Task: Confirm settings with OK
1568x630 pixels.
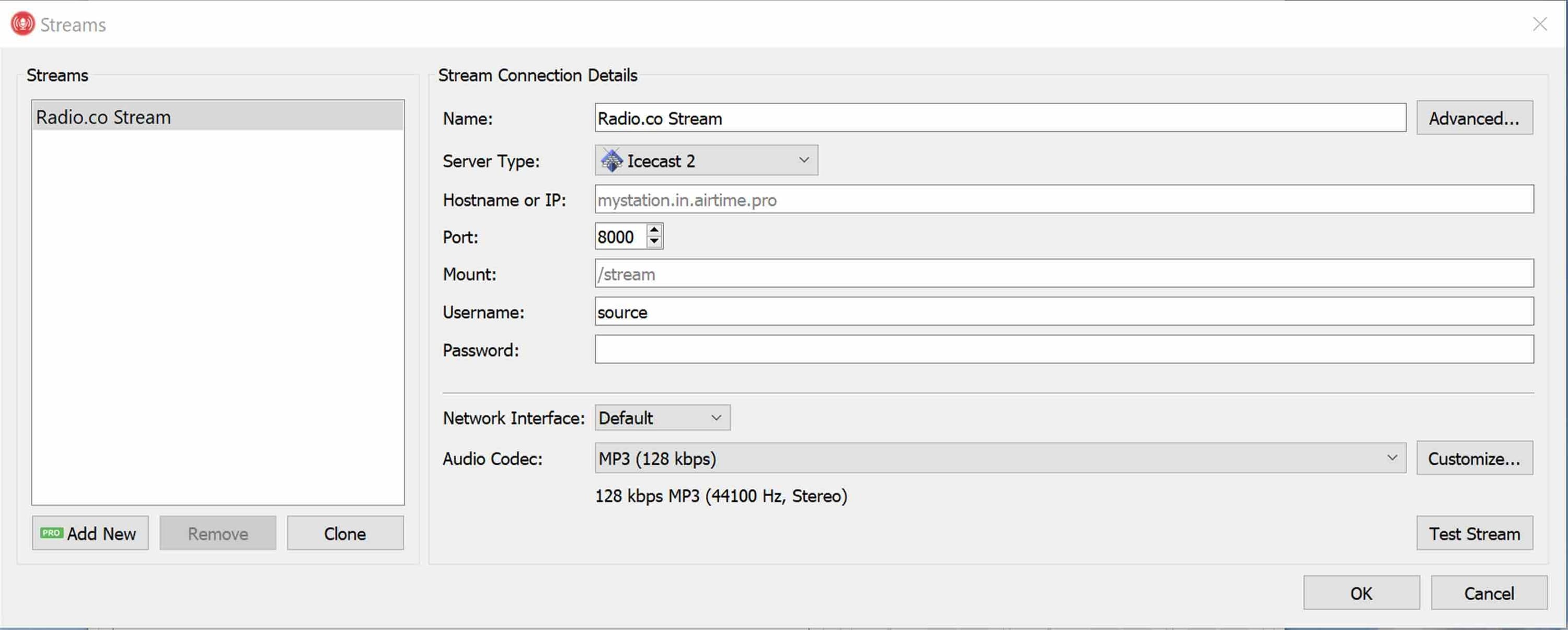Action: point(1362,592)
